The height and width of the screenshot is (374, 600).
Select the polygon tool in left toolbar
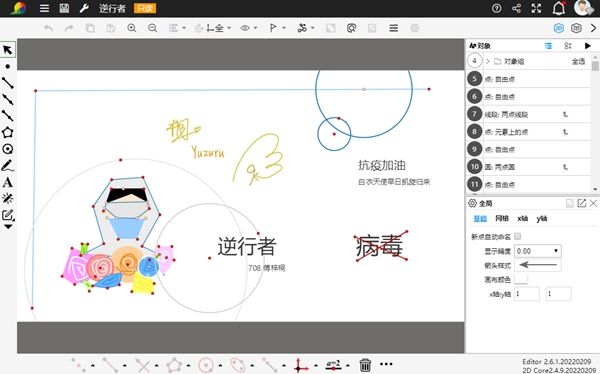tap(7, 132)
